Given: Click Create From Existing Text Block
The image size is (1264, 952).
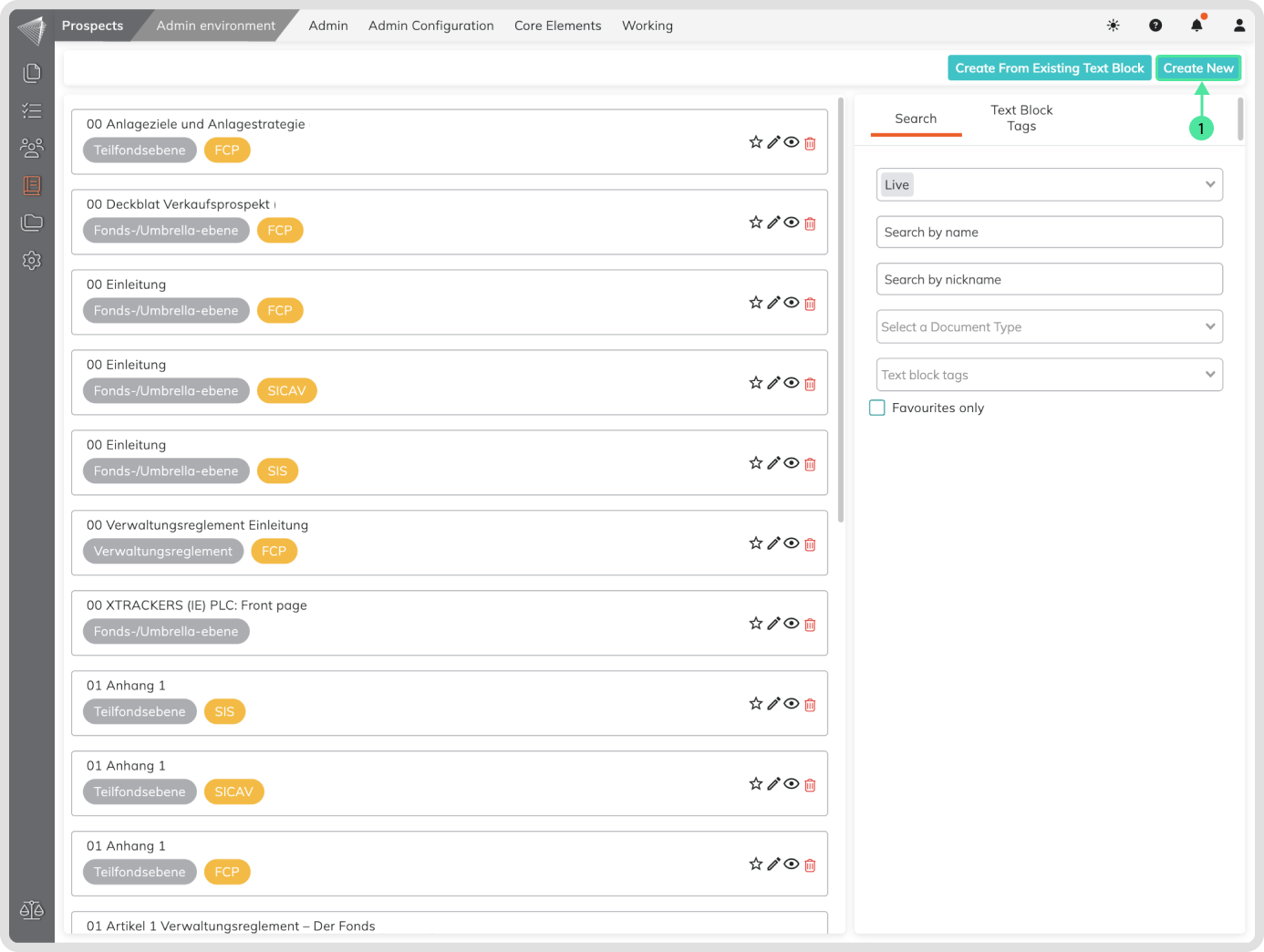Looking at the screenshot, I should click(x=1049, y=68).
